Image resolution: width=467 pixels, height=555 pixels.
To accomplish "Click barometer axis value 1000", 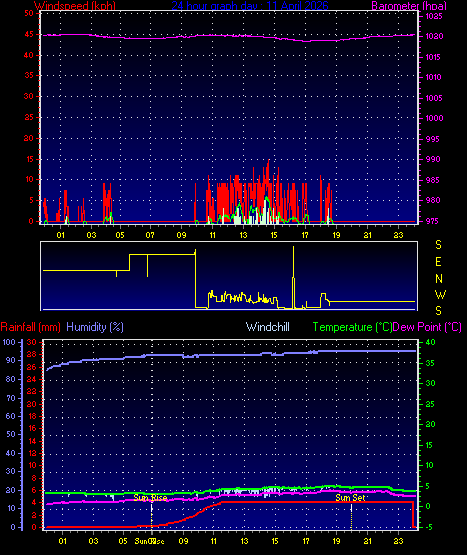I will coord(434,118).
